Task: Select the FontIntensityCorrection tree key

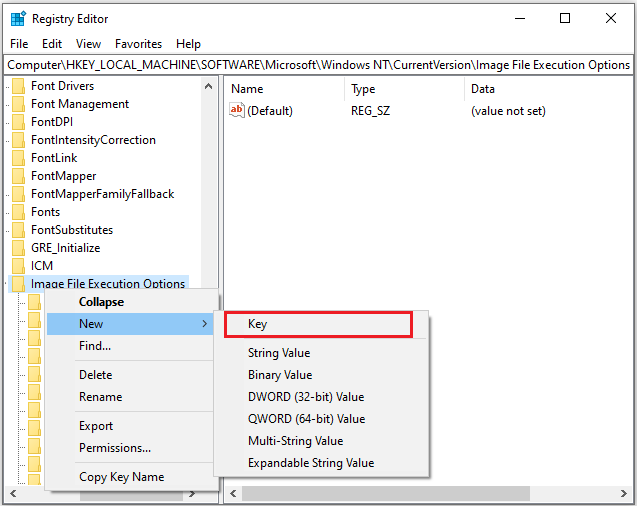Action: click(93, 140)
